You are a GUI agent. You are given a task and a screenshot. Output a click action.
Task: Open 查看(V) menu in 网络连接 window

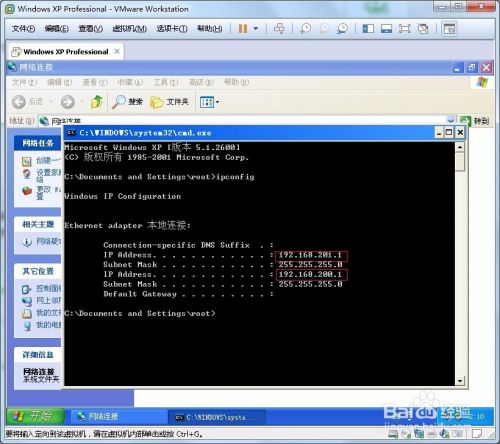(x=95, y=82)
